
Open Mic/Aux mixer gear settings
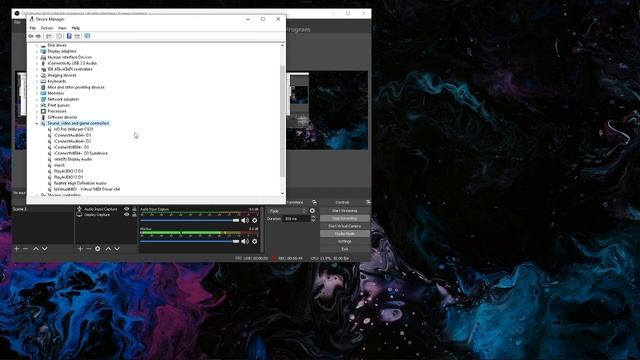[x=255, y=241]
